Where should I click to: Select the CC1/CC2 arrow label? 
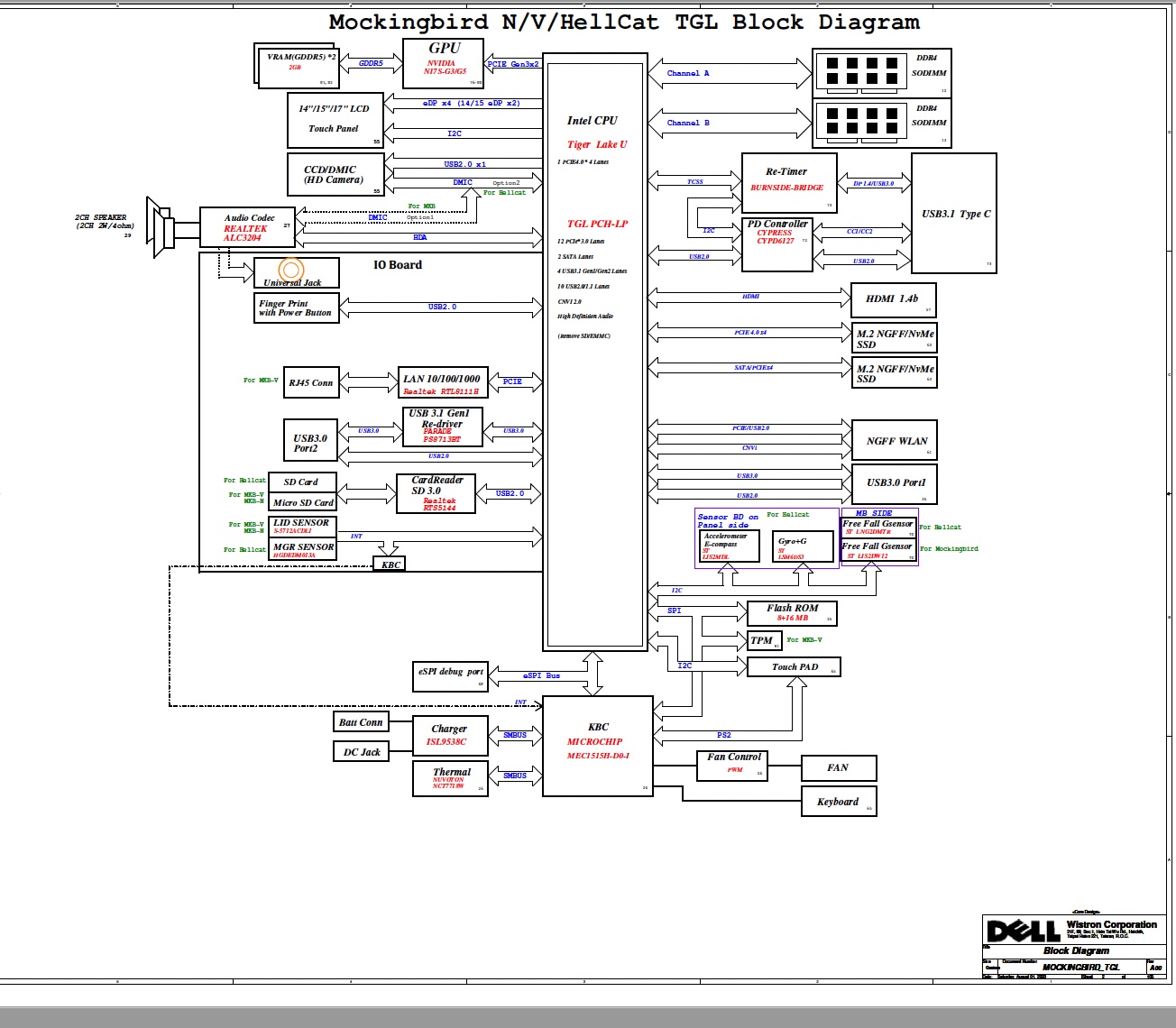[x=859, y=232]
